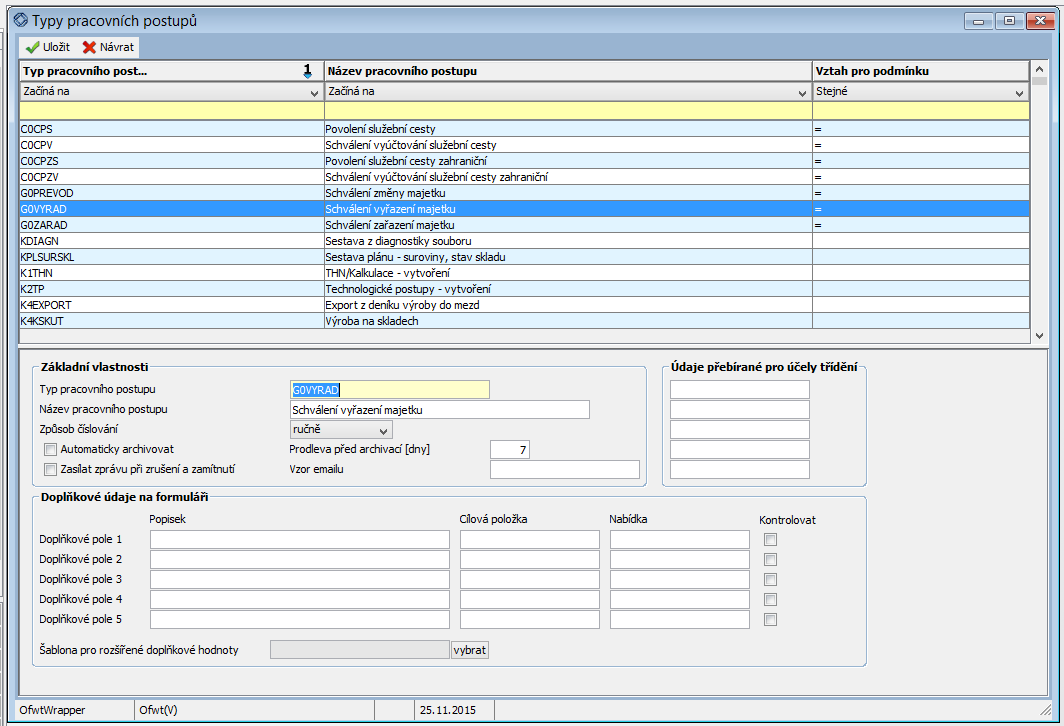Click the Název pracovního postupu column header

coord(567,71)
